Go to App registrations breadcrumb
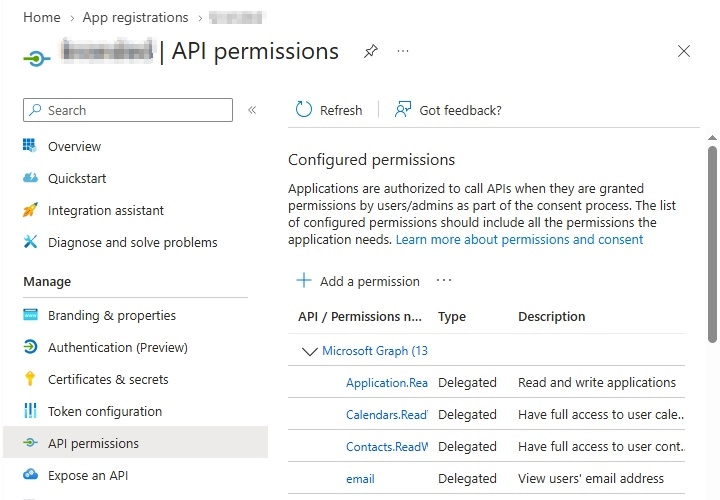Image resolution: width=720 pixels, height=500 pixels. pos(135,17)
